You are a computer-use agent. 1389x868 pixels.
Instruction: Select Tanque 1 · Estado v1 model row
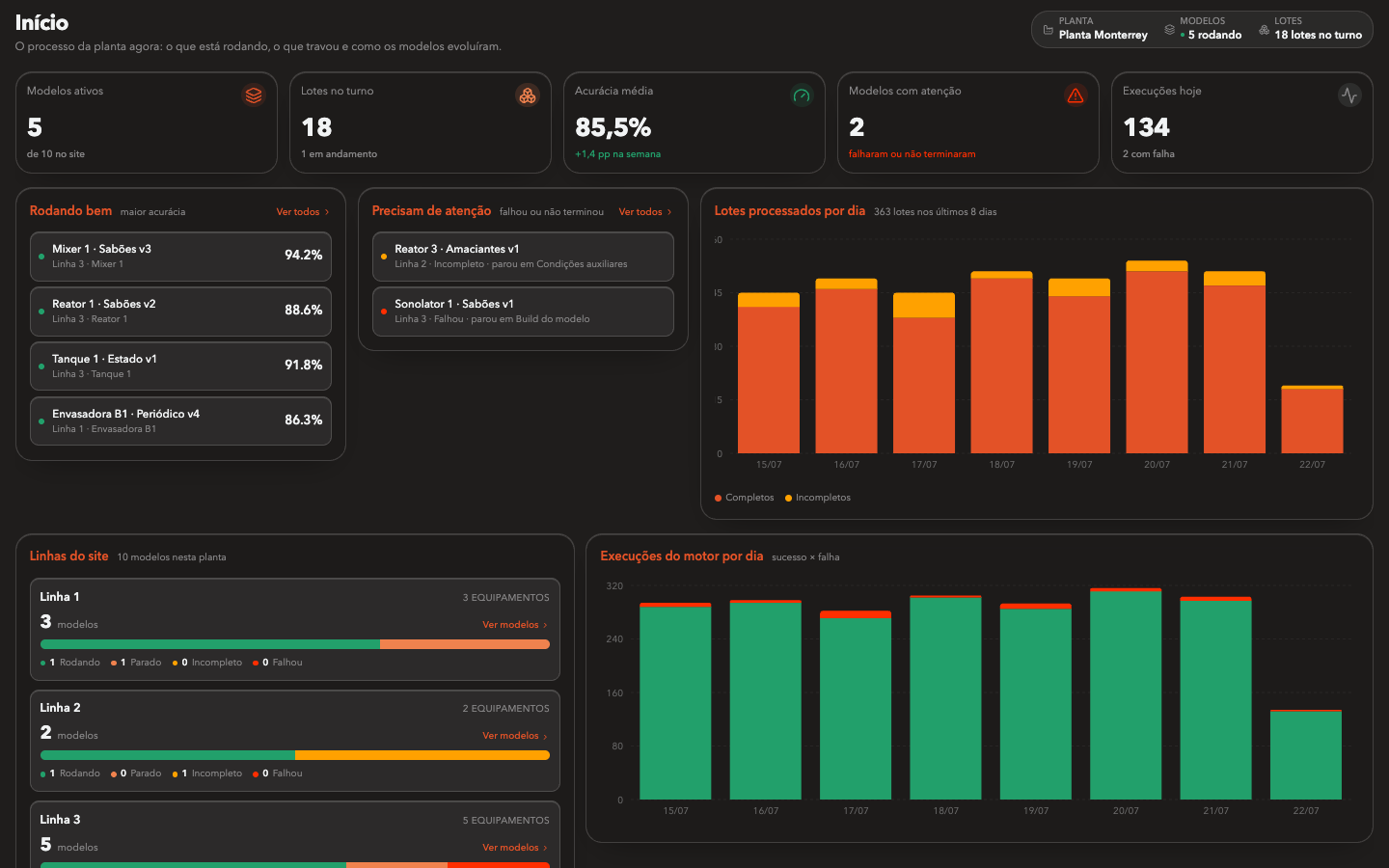coord(180,366)
